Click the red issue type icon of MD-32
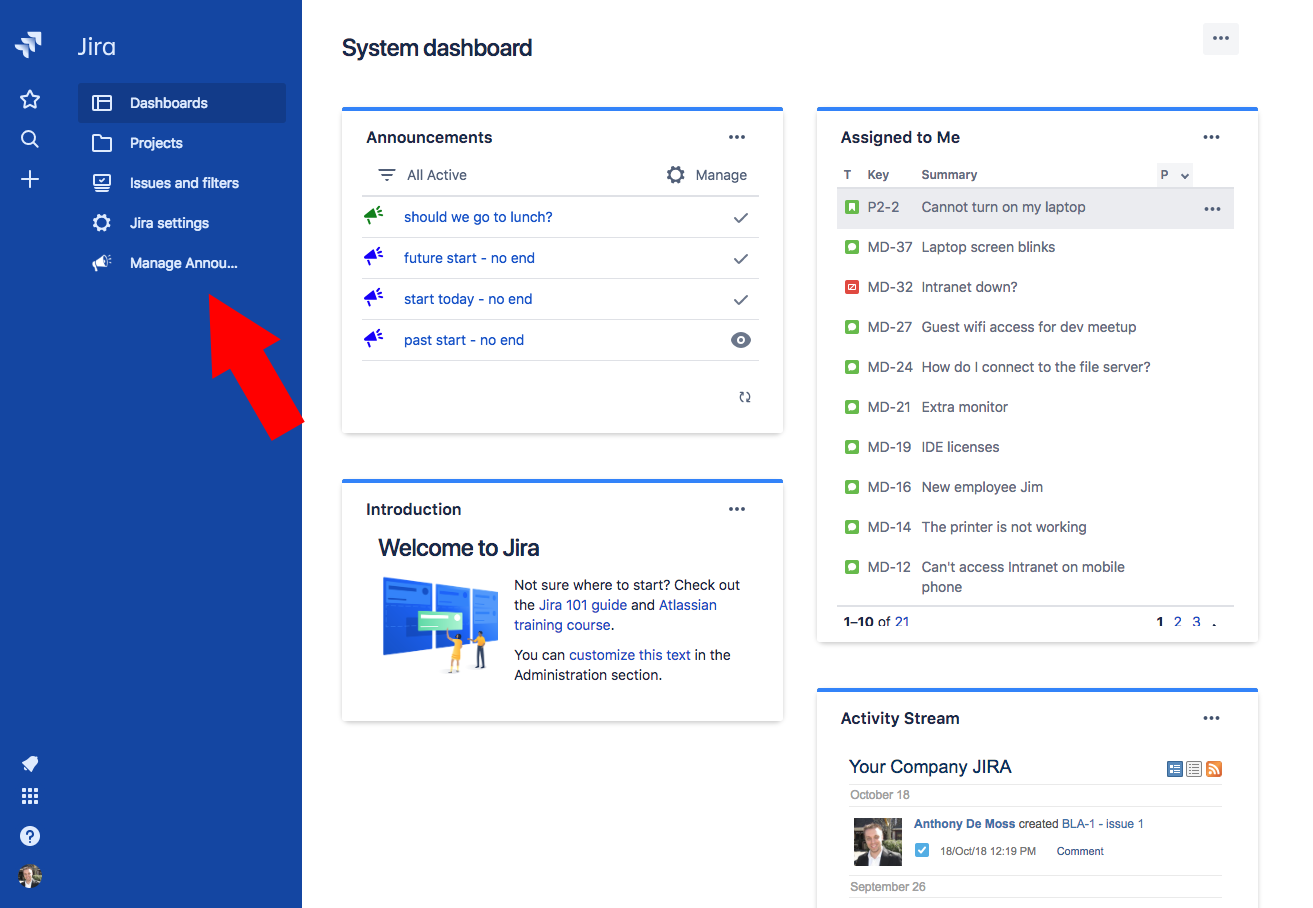This screenshot has width=1313, height=908. point(852,287)
